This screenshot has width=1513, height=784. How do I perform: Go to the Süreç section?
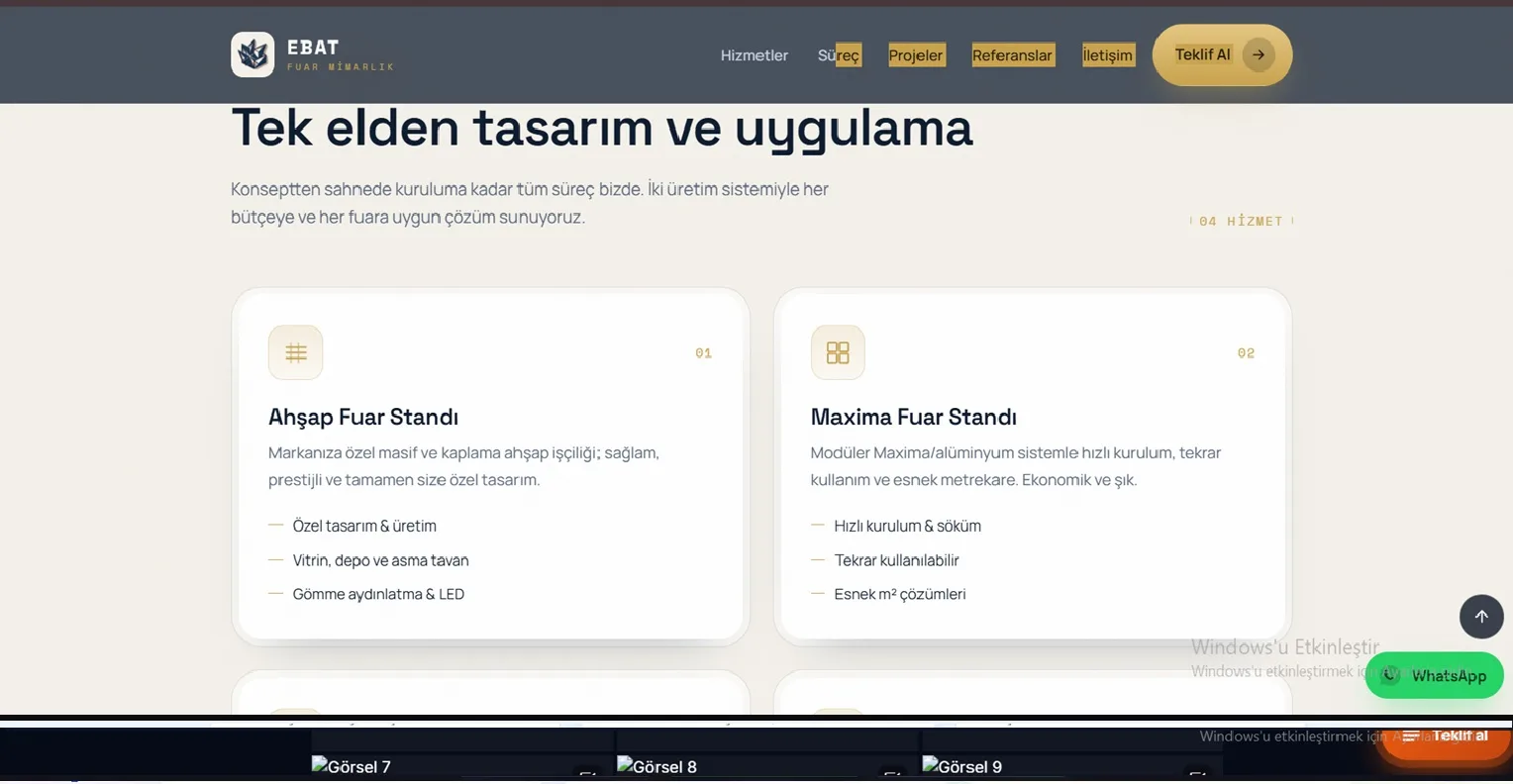(839, 55)
